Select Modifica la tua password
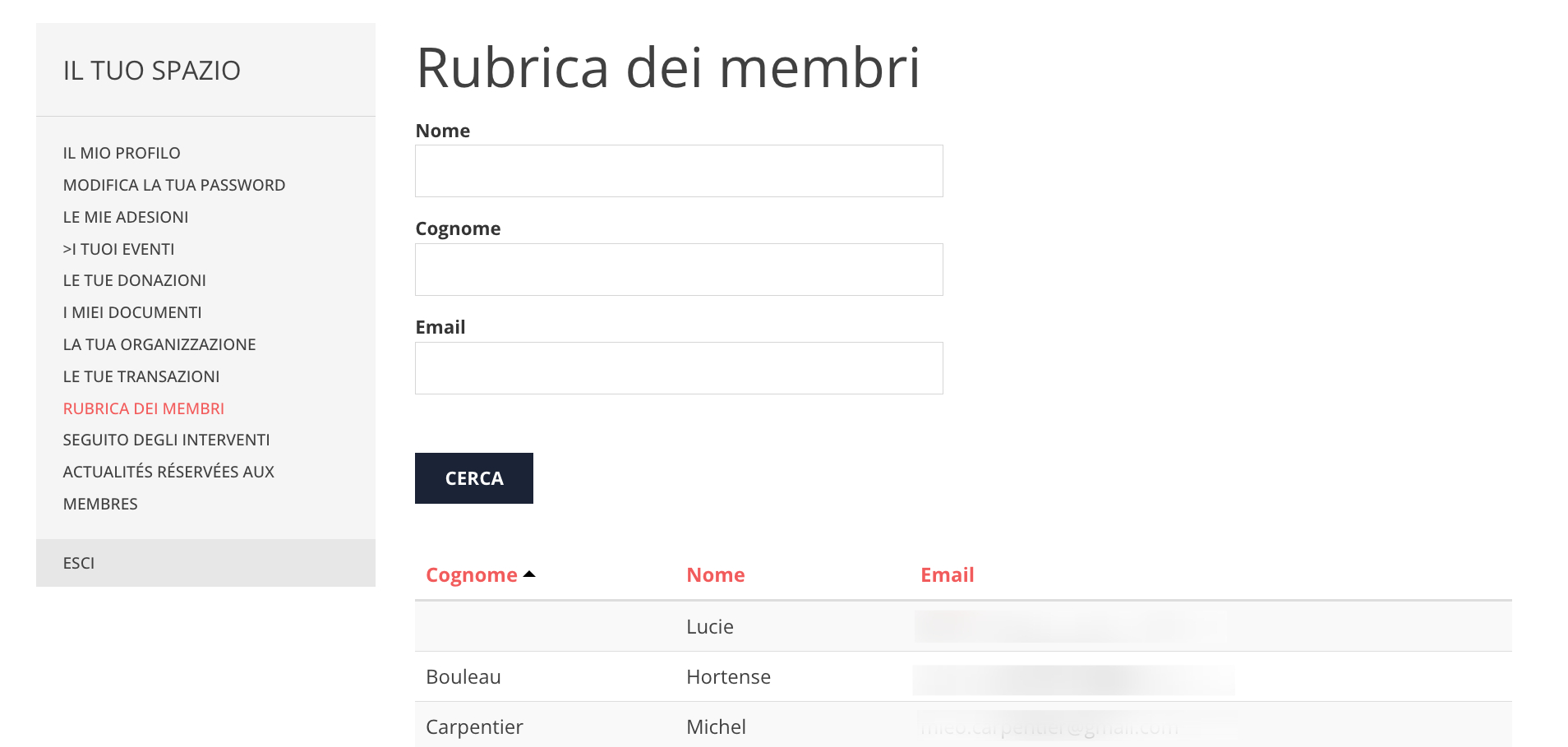Viewport: 1568px width, 747px height. [x=174, y=185]
